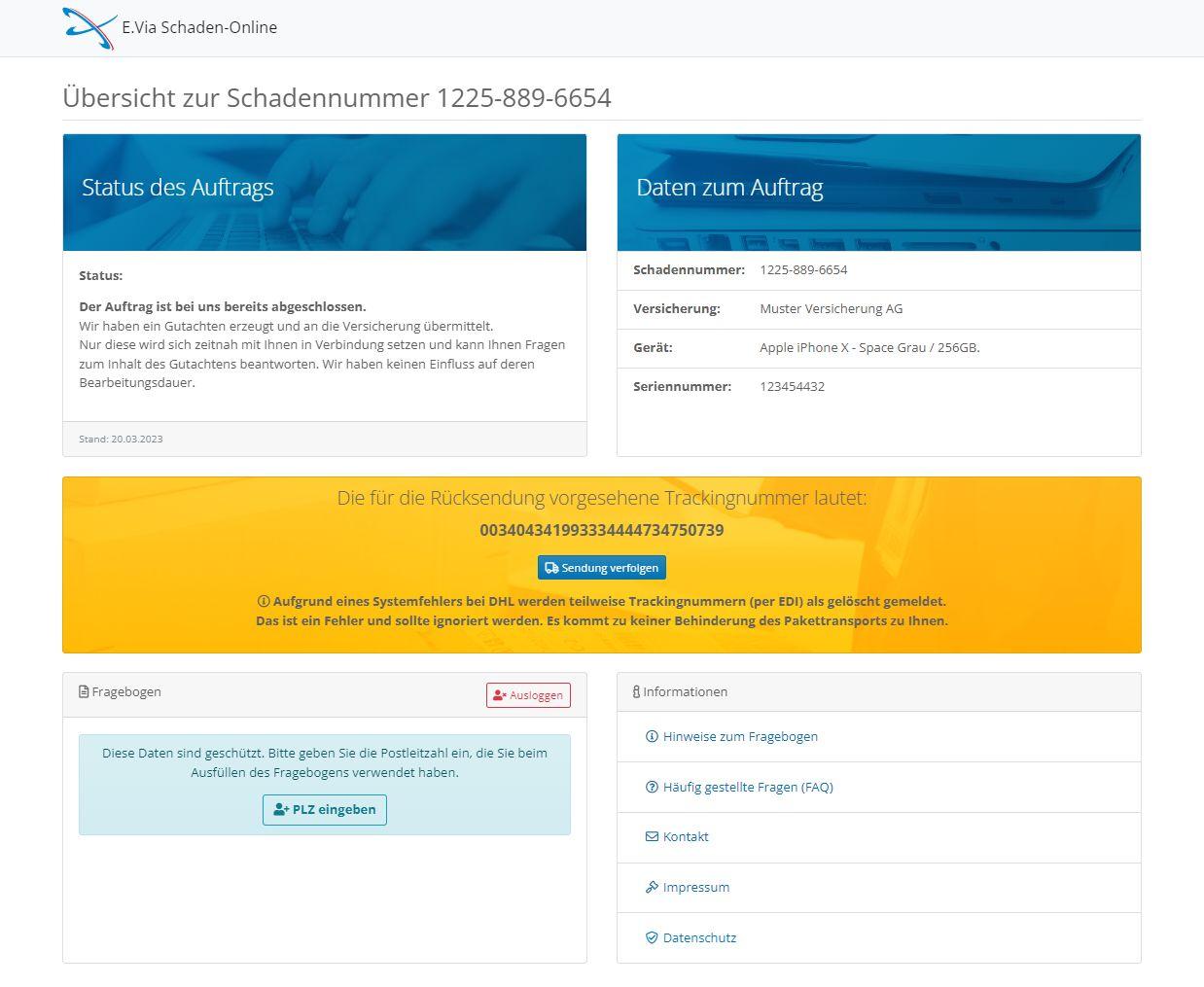This screenshot has width=1204, height=987.
Task: Click the truck icon on Sendung verfolgen button
Action: tap(551, 567)
